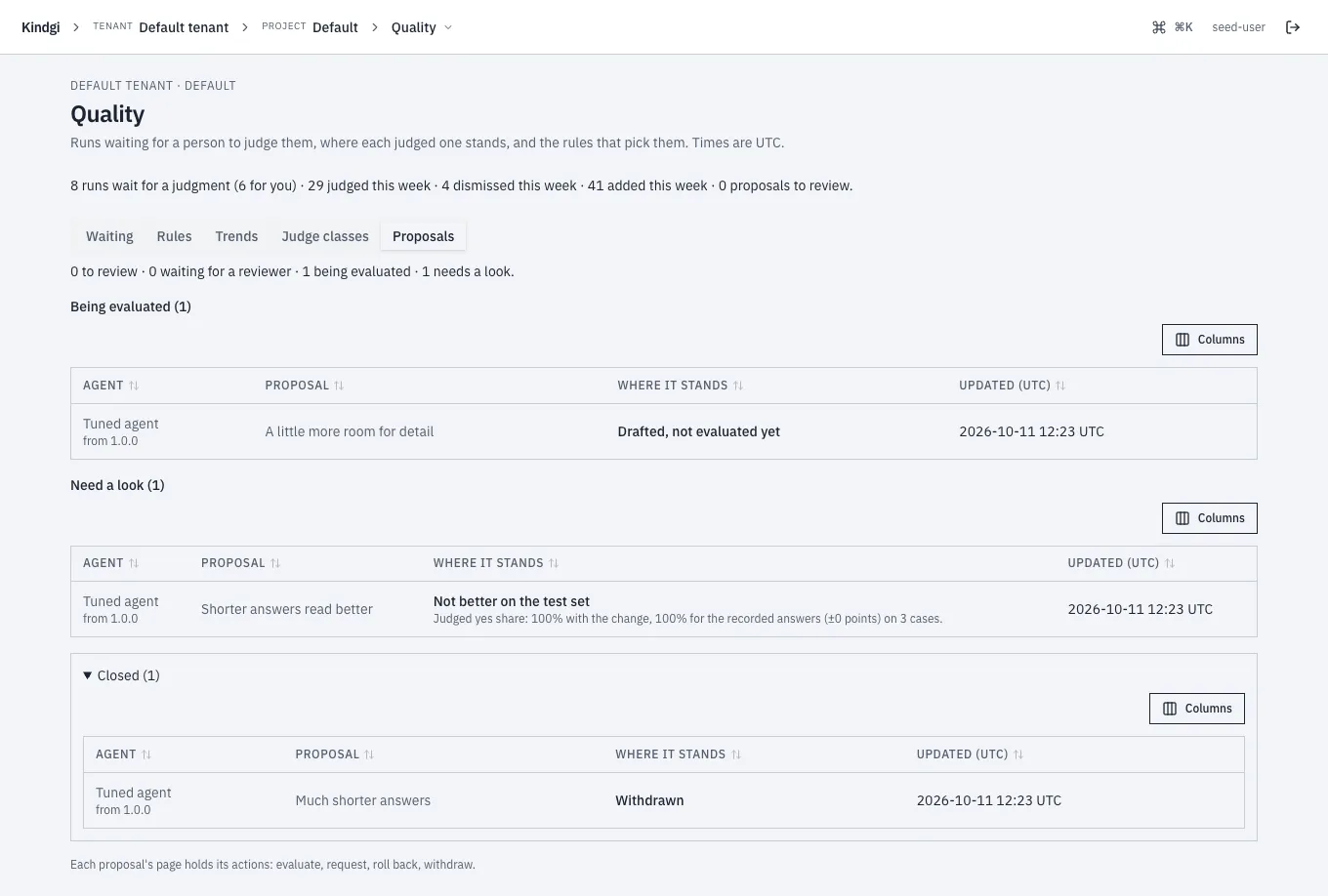The height and width of the screenshot is (896, 1328).
Task: Select the Proposals tab
Action: [423, 236]
